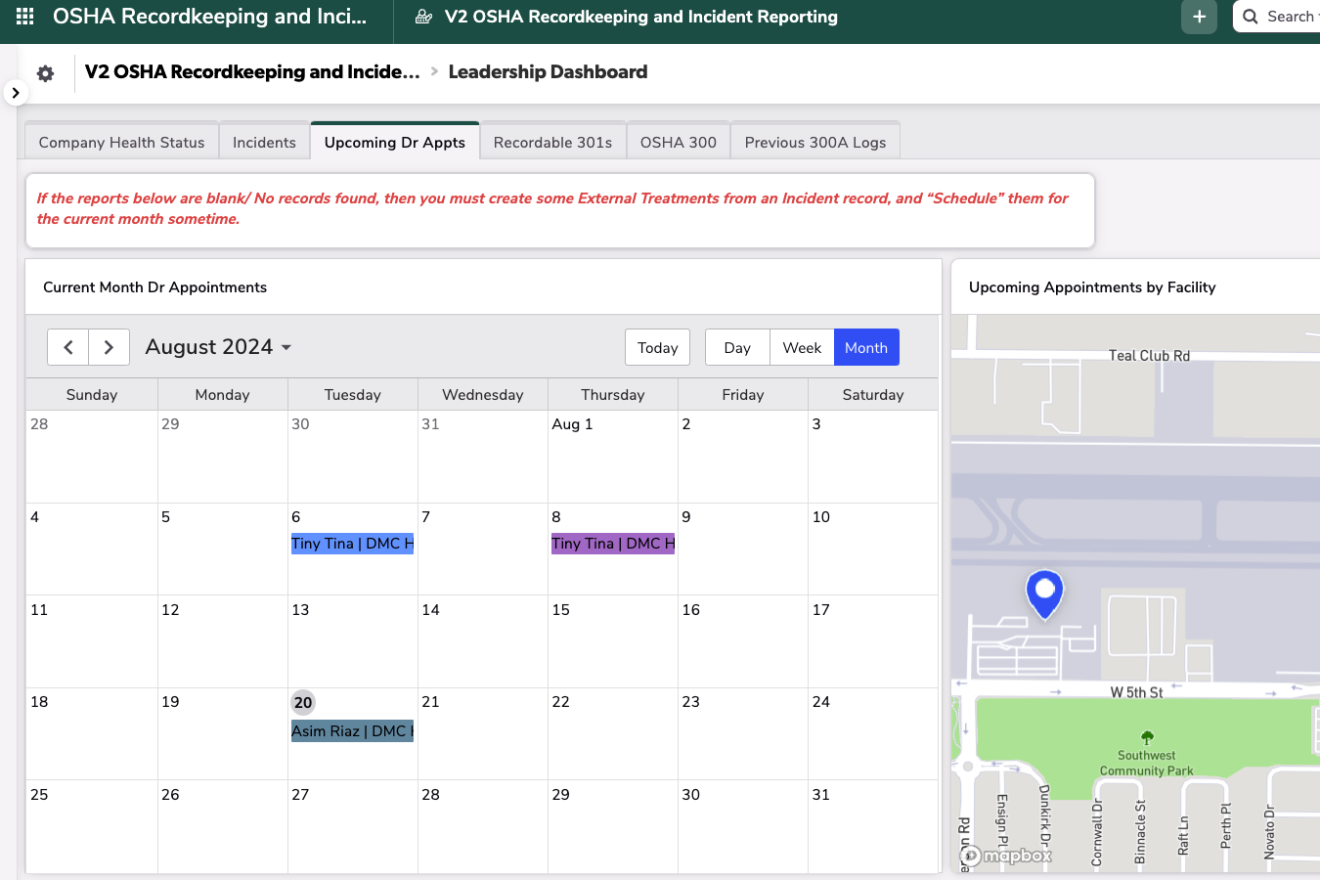This screenshot has height=880, width=1320.
Task: Click V2 OSHA Recordkeeping breadcrumb link
Action: 252,72
